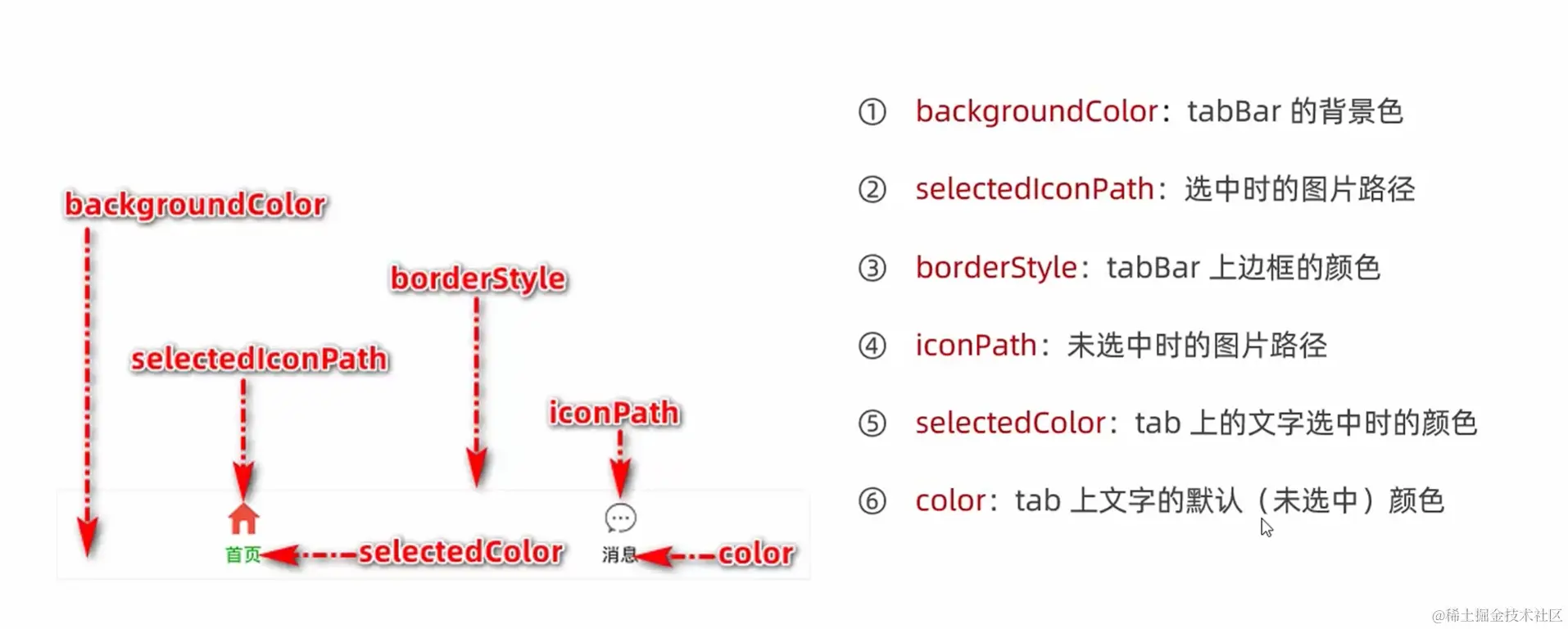The width and height of the screenshot is (1568, 629).
Task: Click the red backgroundColor label on diagram
Action: (x=195, y=205)
